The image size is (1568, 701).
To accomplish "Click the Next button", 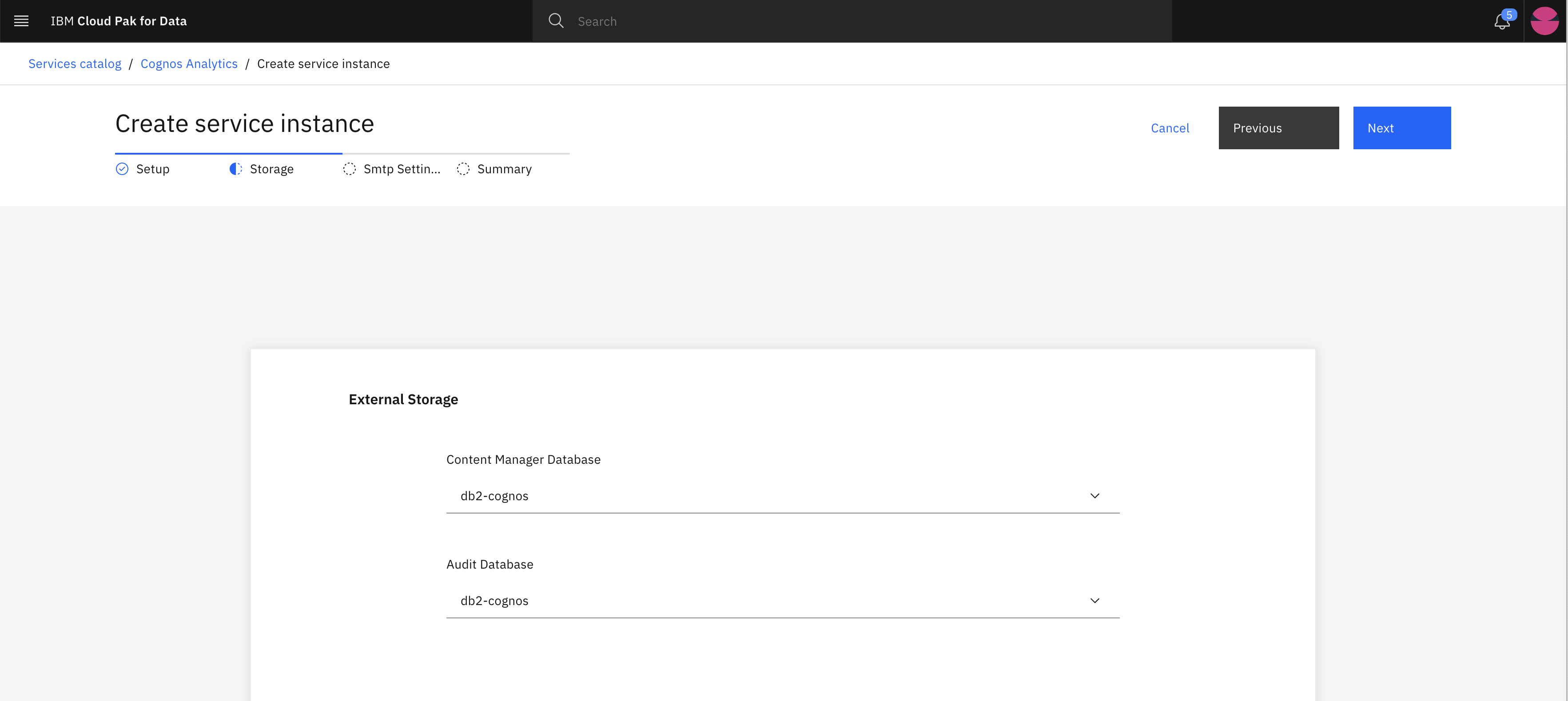I will tap(1402, 128).
